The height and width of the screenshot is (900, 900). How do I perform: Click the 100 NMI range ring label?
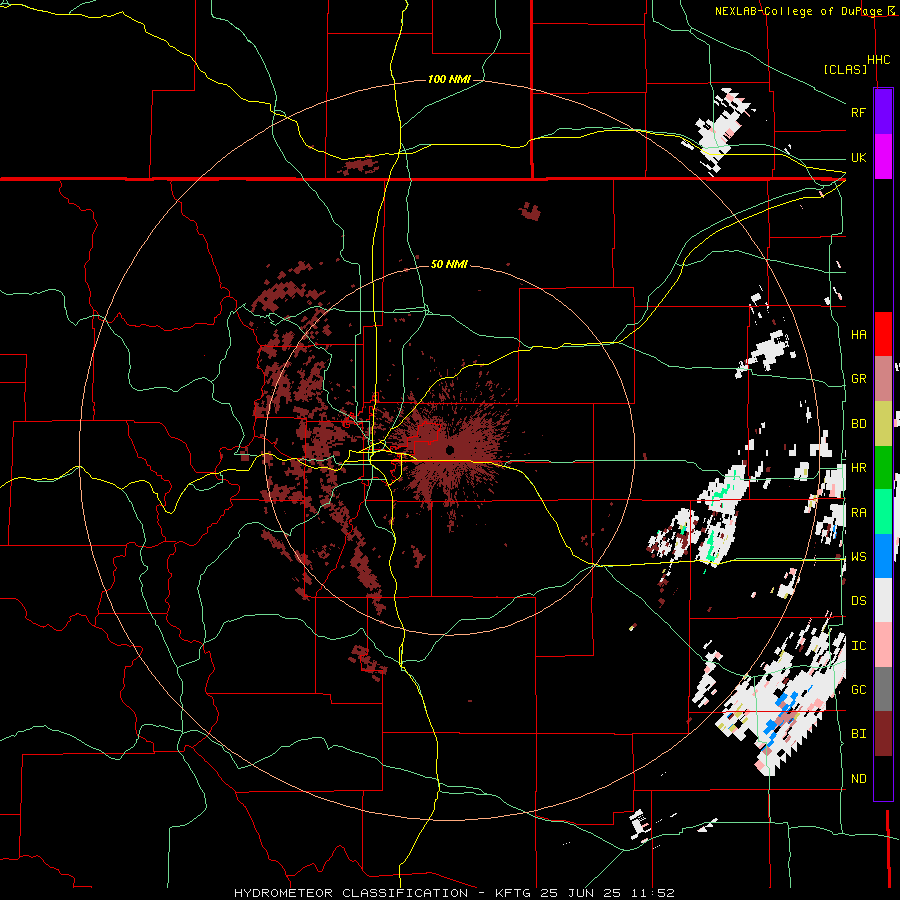449,79
